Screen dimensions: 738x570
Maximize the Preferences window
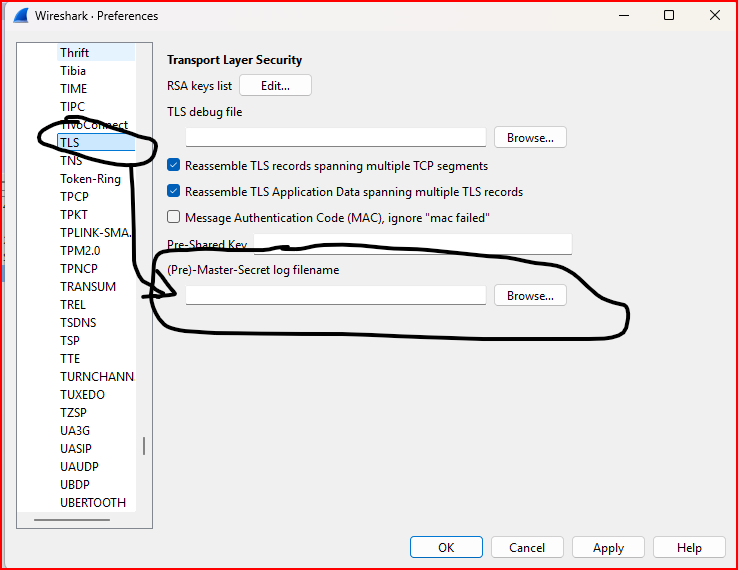(x=669, y=16)
